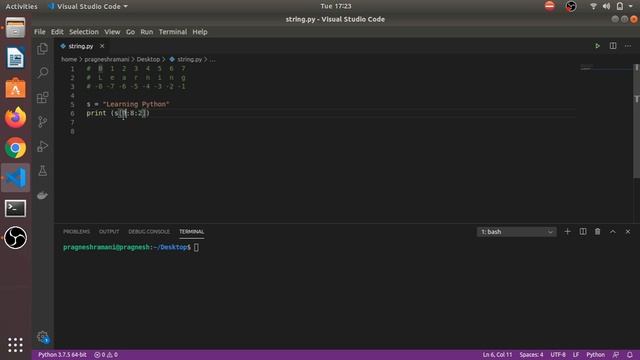Open feedback icon in status bar

pyautogui.click(x=616, y=355)
